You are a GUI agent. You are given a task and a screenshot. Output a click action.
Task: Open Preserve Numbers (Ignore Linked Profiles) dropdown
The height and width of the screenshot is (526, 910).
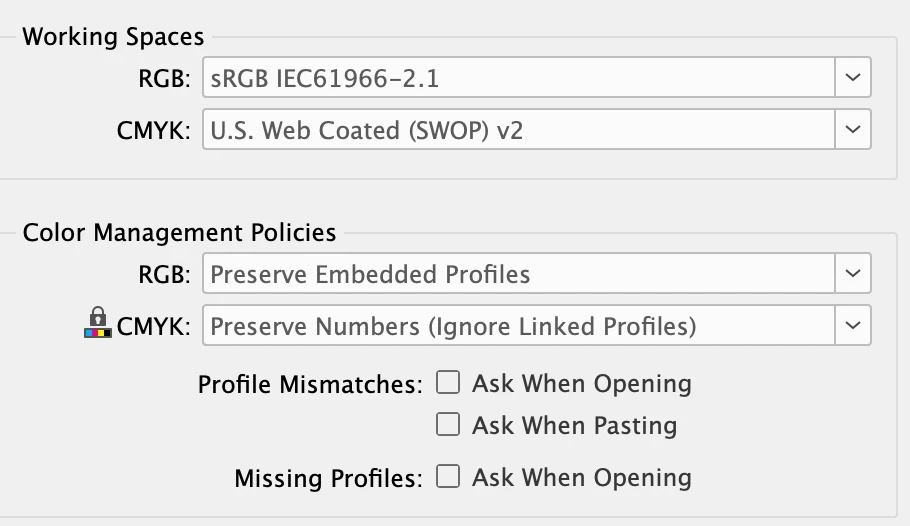[518, 325]
